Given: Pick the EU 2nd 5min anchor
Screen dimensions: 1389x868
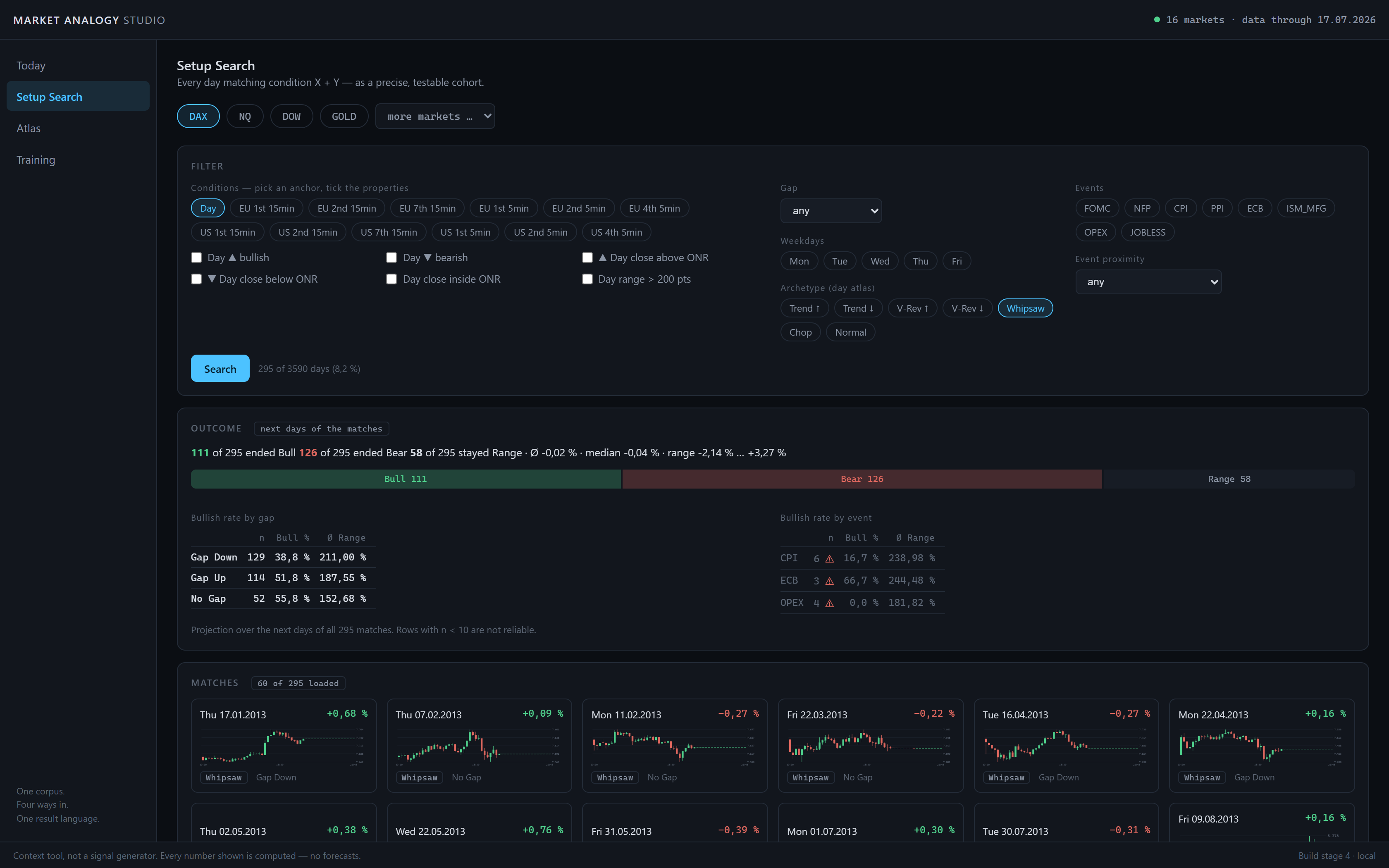Looking at the screenshot, I should tap(579, 208).
